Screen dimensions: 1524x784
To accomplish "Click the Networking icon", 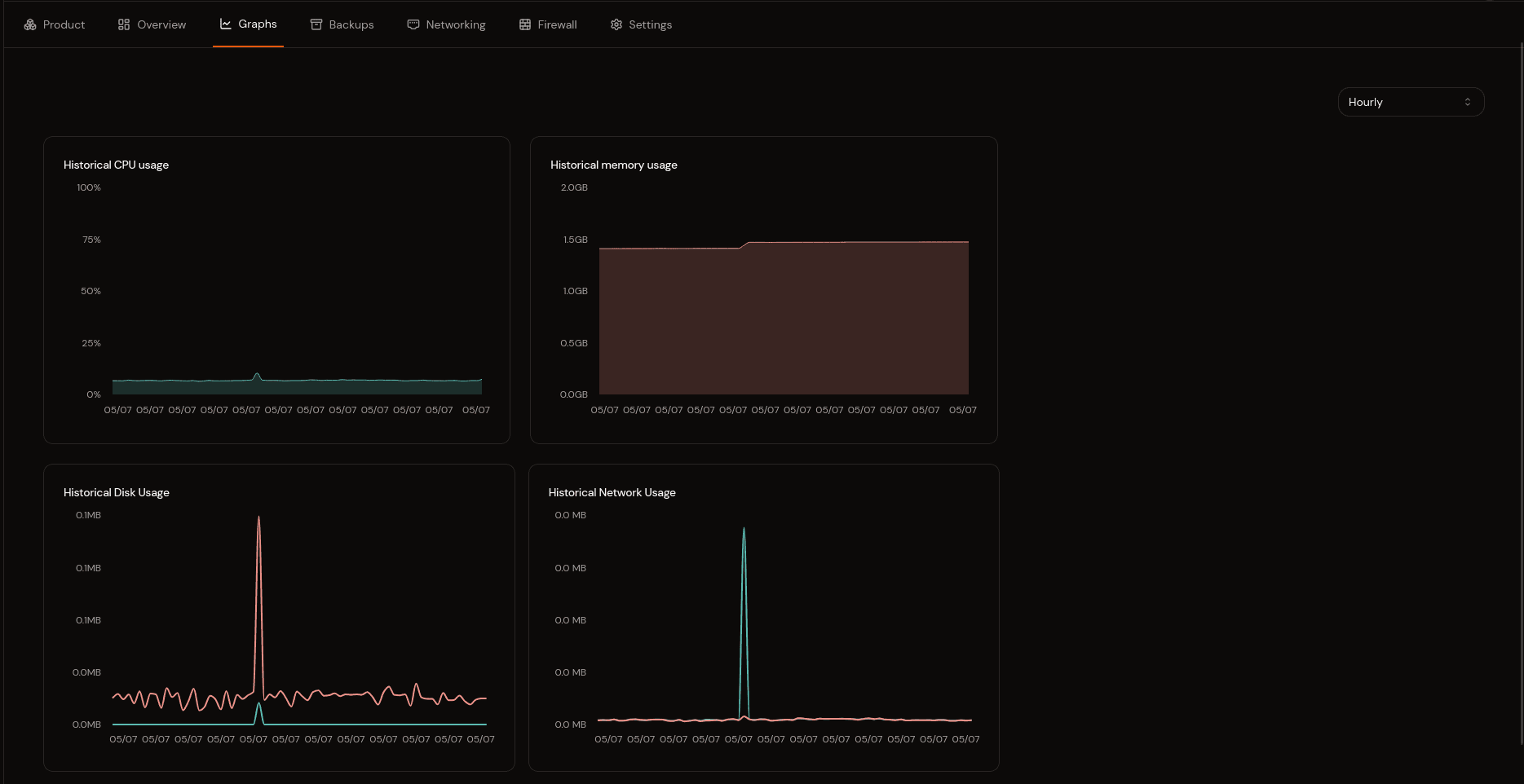I will pyautogui.click(x=413, y=24).
